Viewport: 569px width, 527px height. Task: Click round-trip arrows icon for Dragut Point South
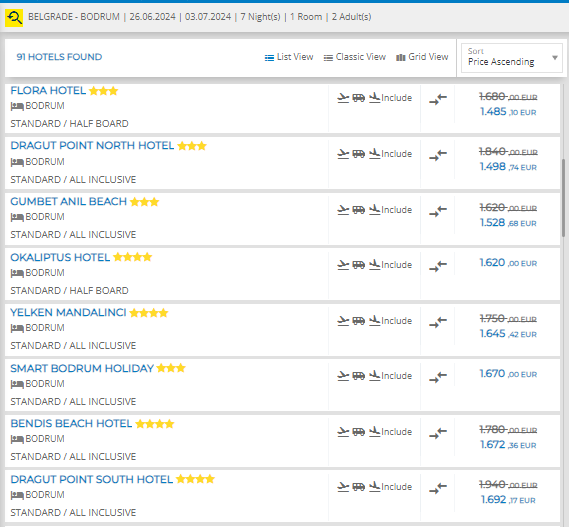click(438, 487)
